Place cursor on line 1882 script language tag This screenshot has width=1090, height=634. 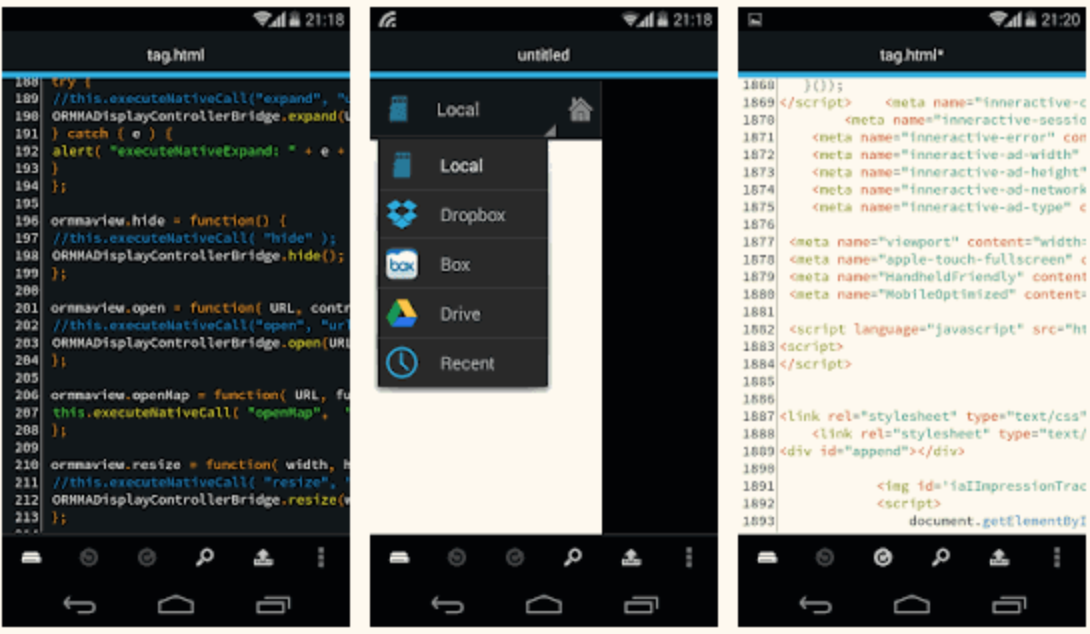(936, 330)
